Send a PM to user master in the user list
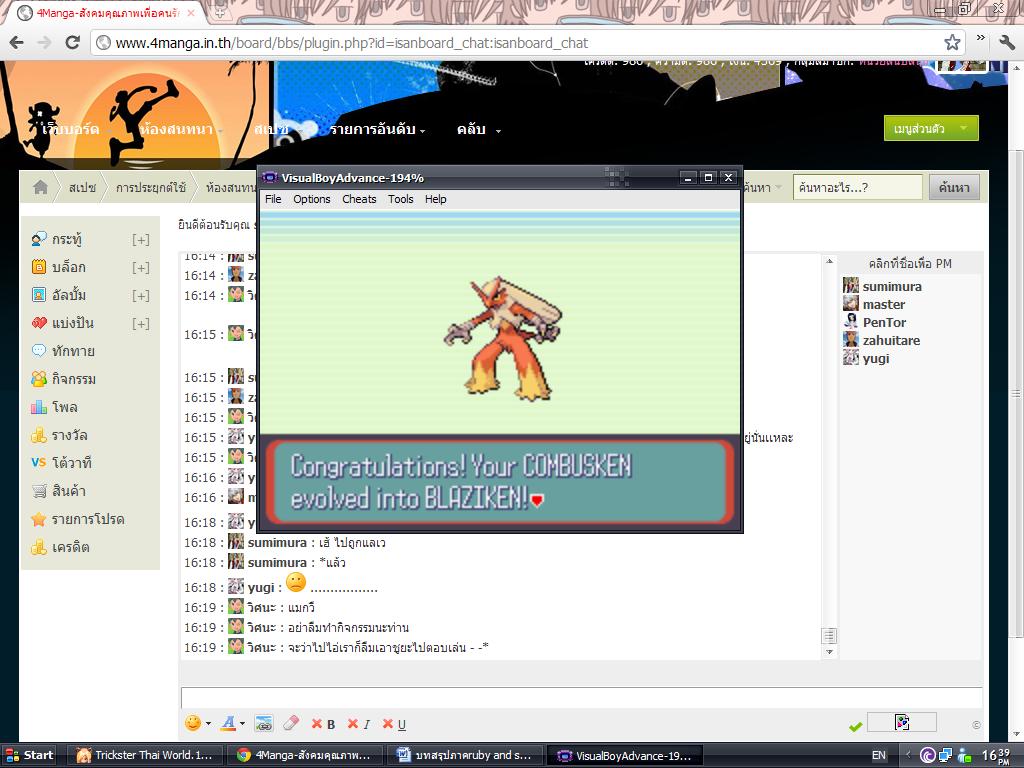The image size is (1024, 768). click(884, 304)
